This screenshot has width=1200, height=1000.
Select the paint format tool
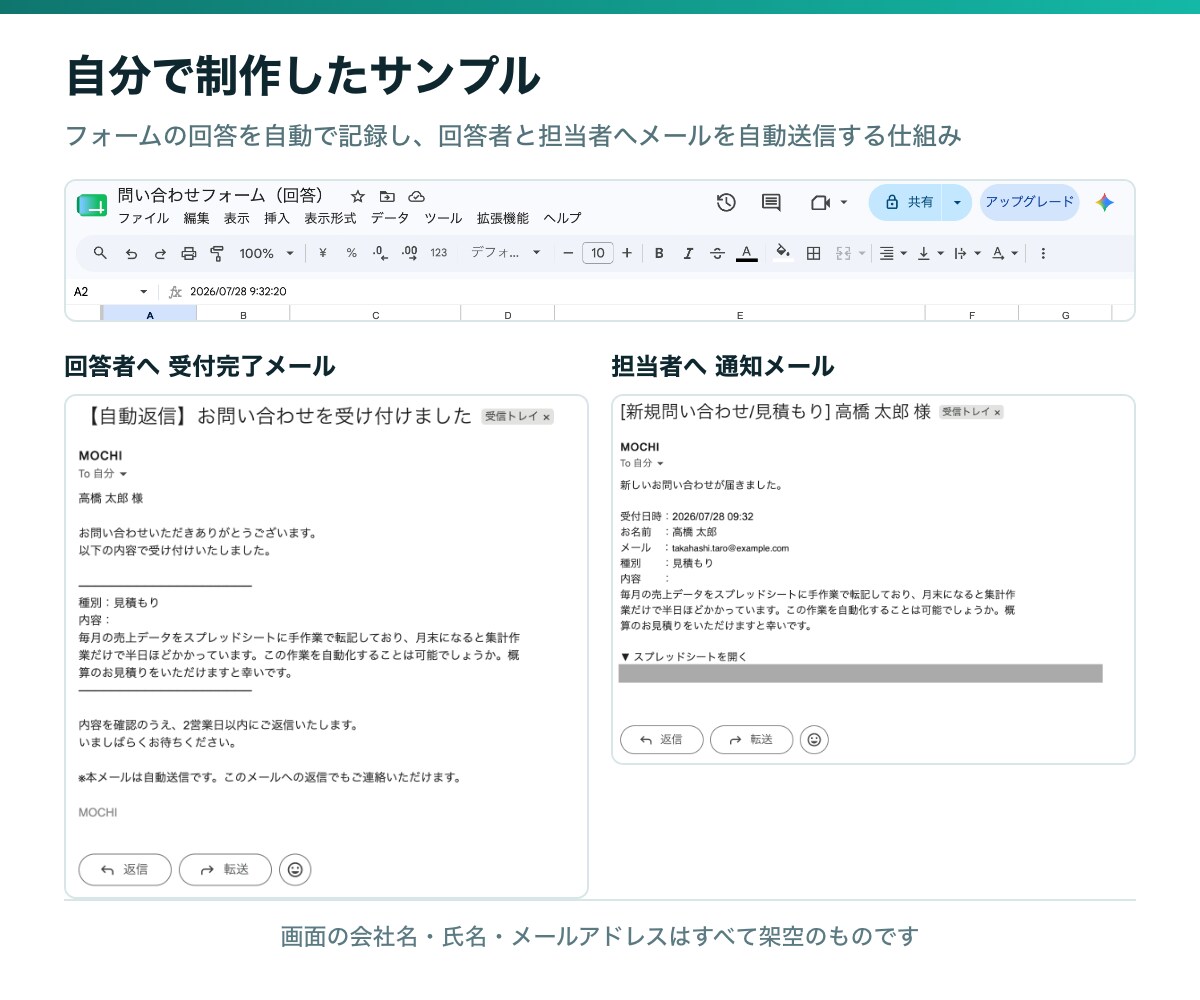(217, 254)
